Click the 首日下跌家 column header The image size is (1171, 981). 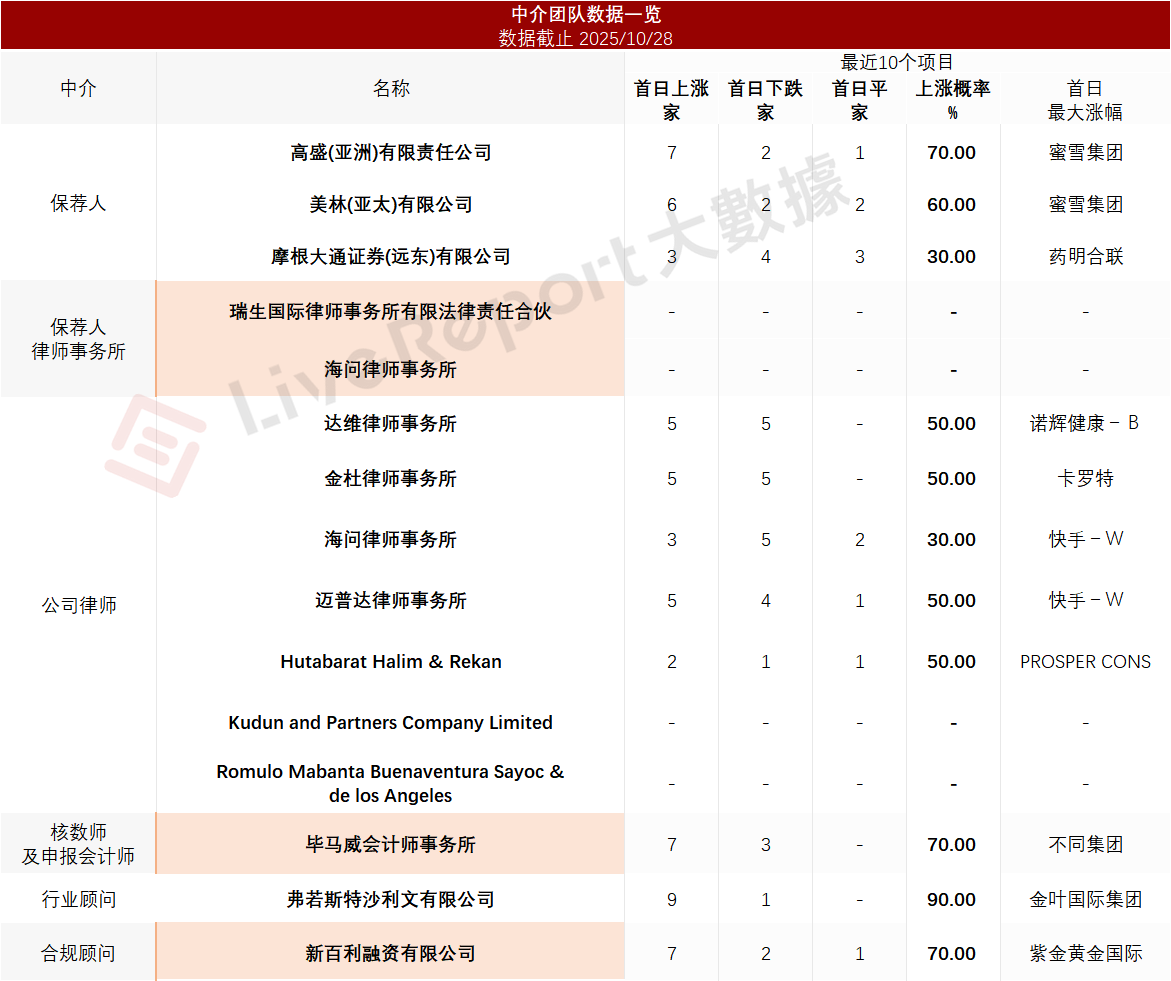coord(765,100)
